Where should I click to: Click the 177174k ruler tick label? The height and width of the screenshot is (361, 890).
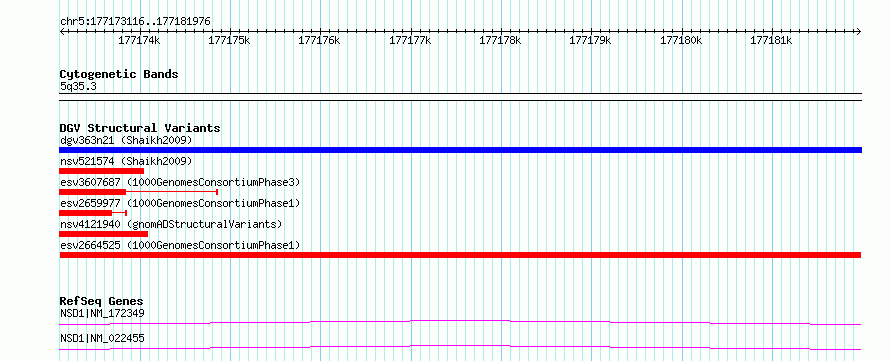tap(139, 40)
